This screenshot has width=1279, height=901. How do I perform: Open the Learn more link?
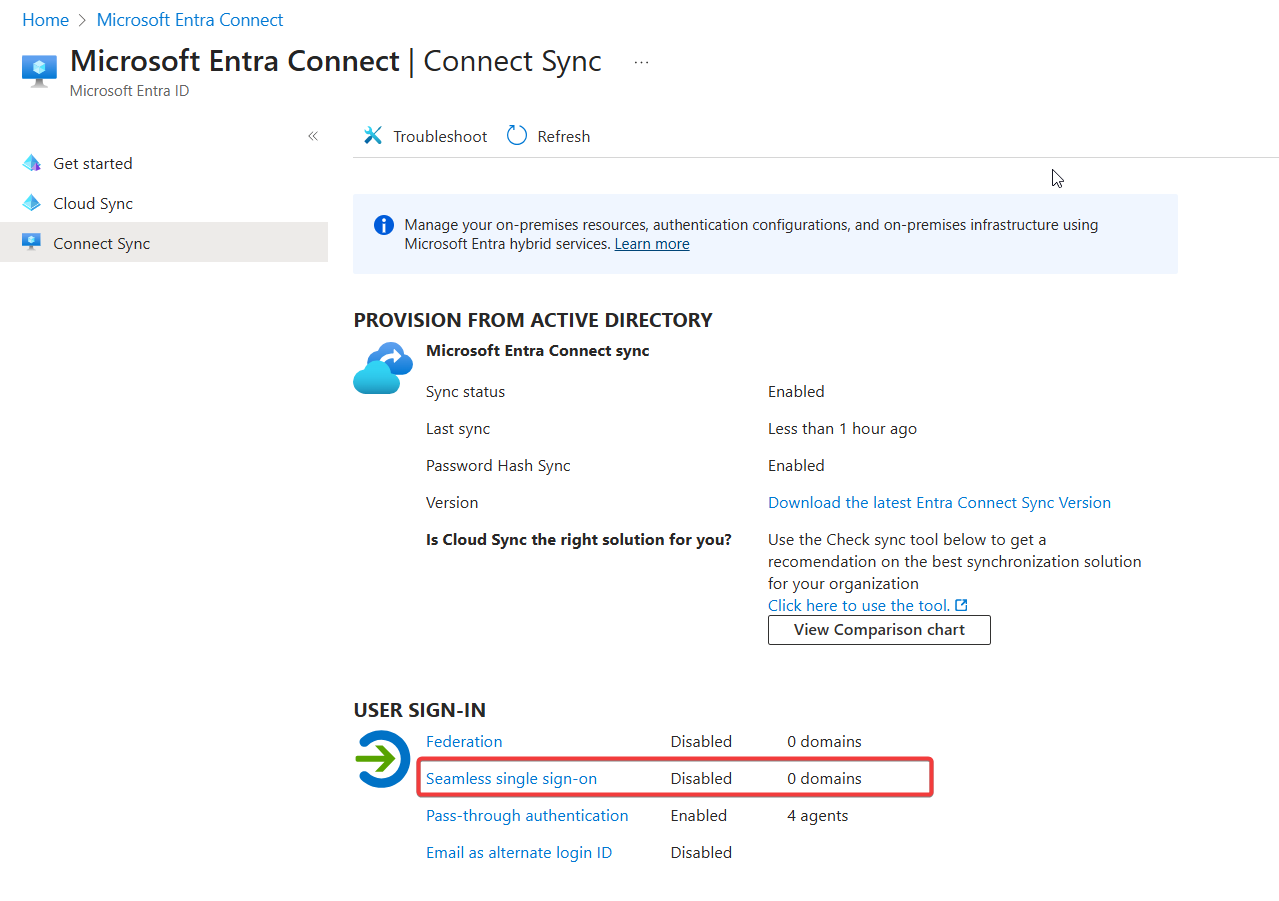(652, 244)
